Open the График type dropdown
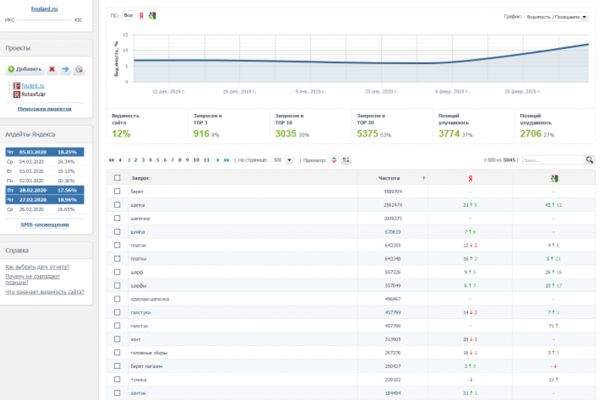Viewport: 600px width, 400px height. click(556, 17)
